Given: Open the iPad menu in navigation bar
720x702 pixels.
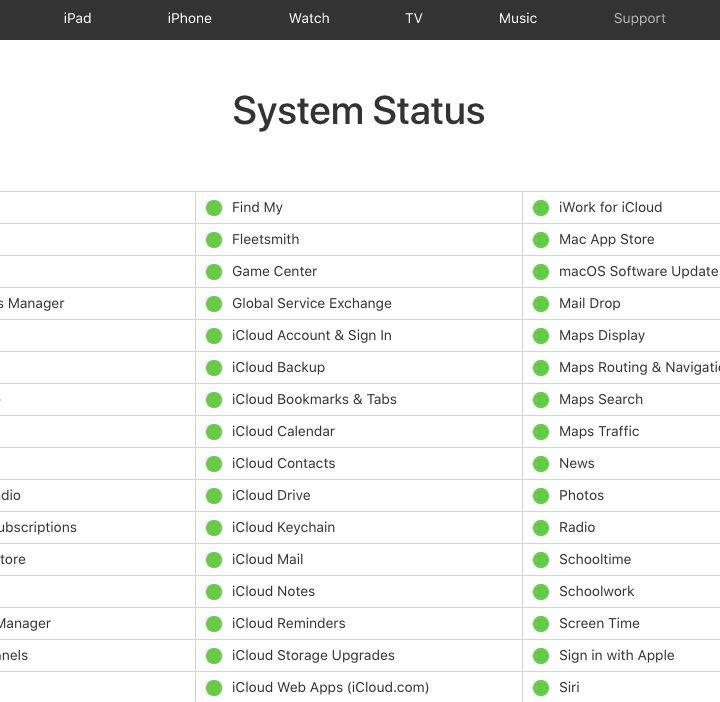Looking at the screenshot, I should (77, 18).
